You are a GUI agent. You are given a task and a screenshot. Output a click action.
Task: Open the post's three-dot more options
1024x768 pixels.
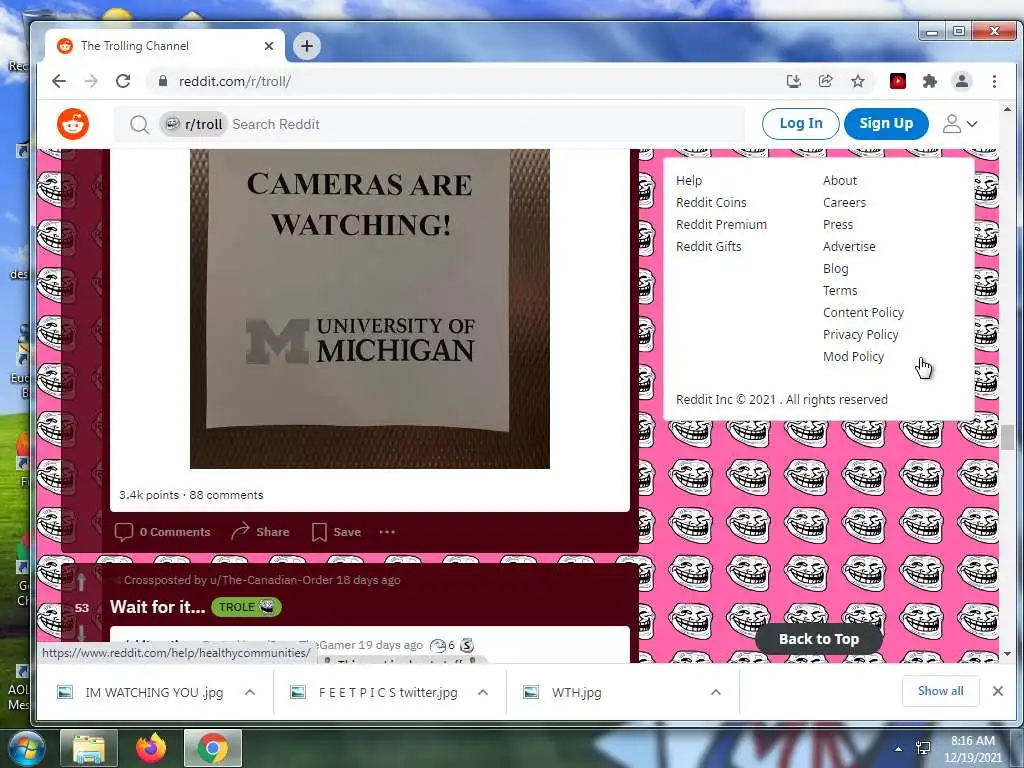click(387, 532)
